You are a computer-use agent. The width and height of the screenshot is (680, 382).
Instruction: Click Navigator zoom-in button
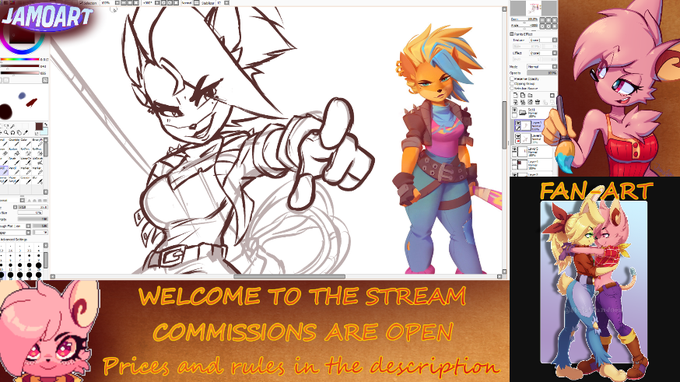549,20
